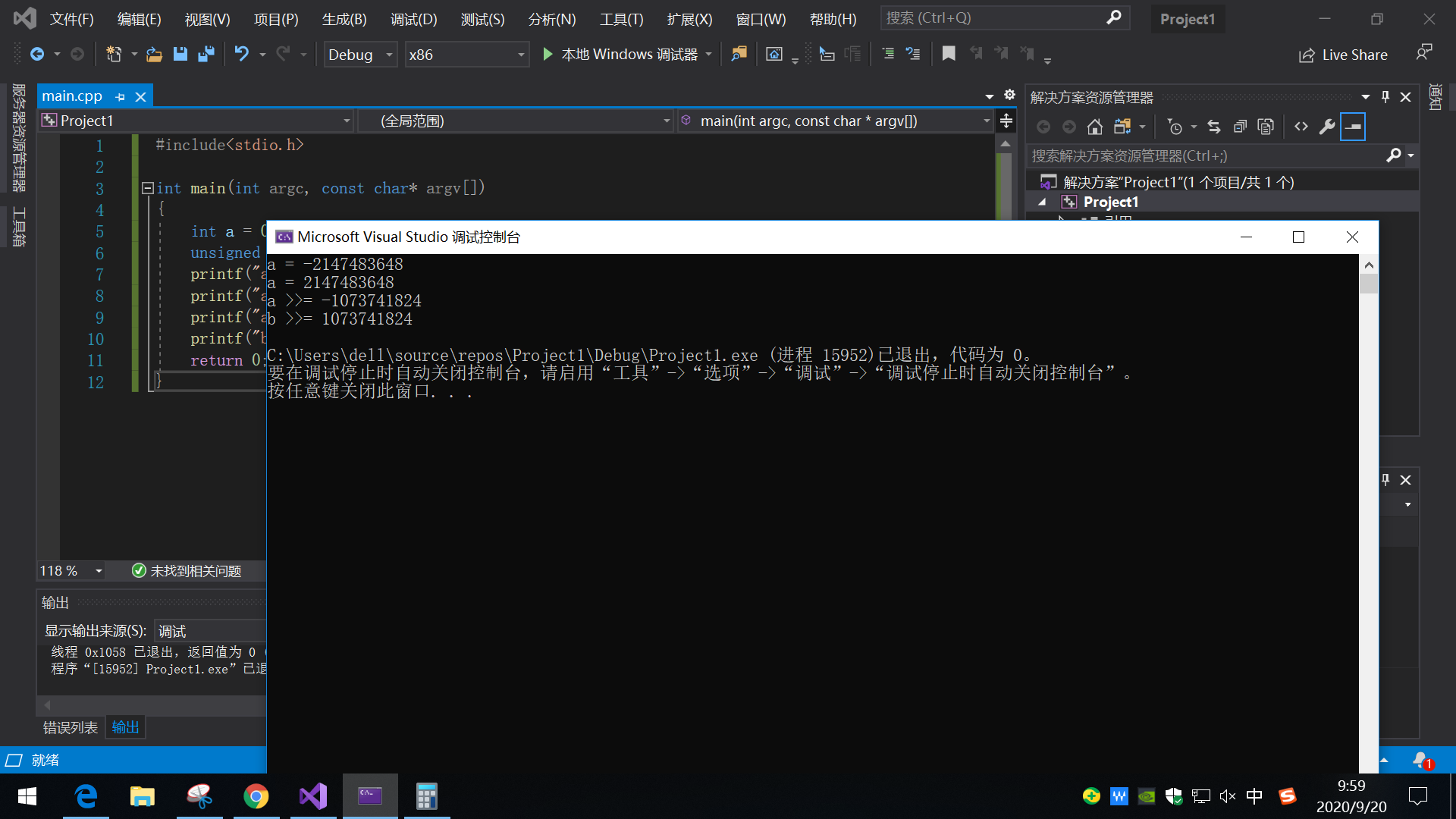Screen dimensions: 1456x819
Task: Click Solution Explorer Home icon
Action: (x=1094, y=127)
